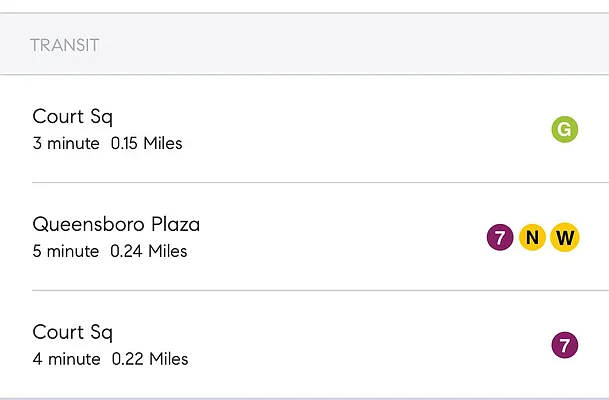
Task: Click the "0.22 Miles" distance text
Action: 150,359
